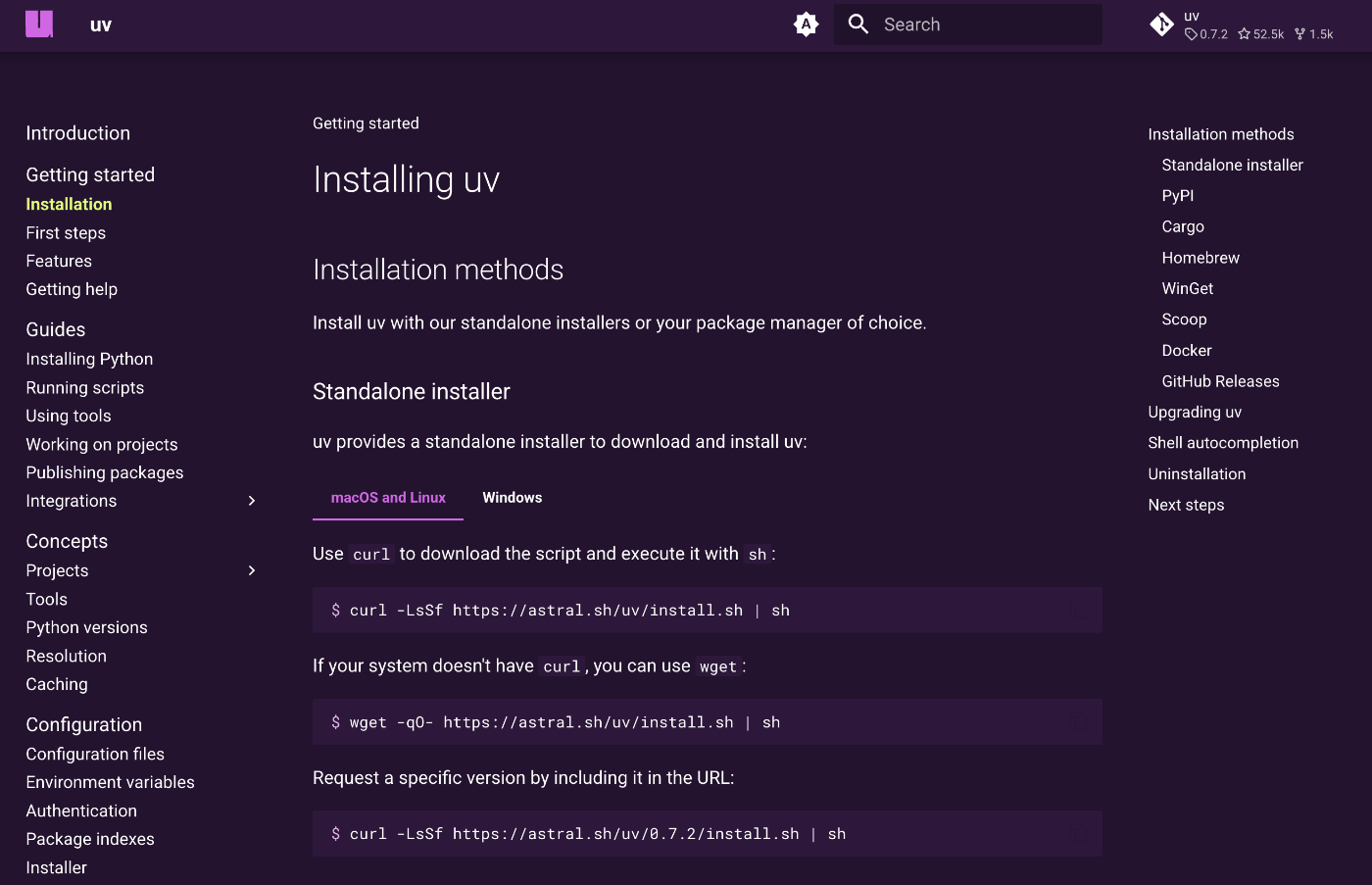This screenshot has height=885, width=1372.
Task: Jump to Homebrew section
Action: click(1200, 258)
